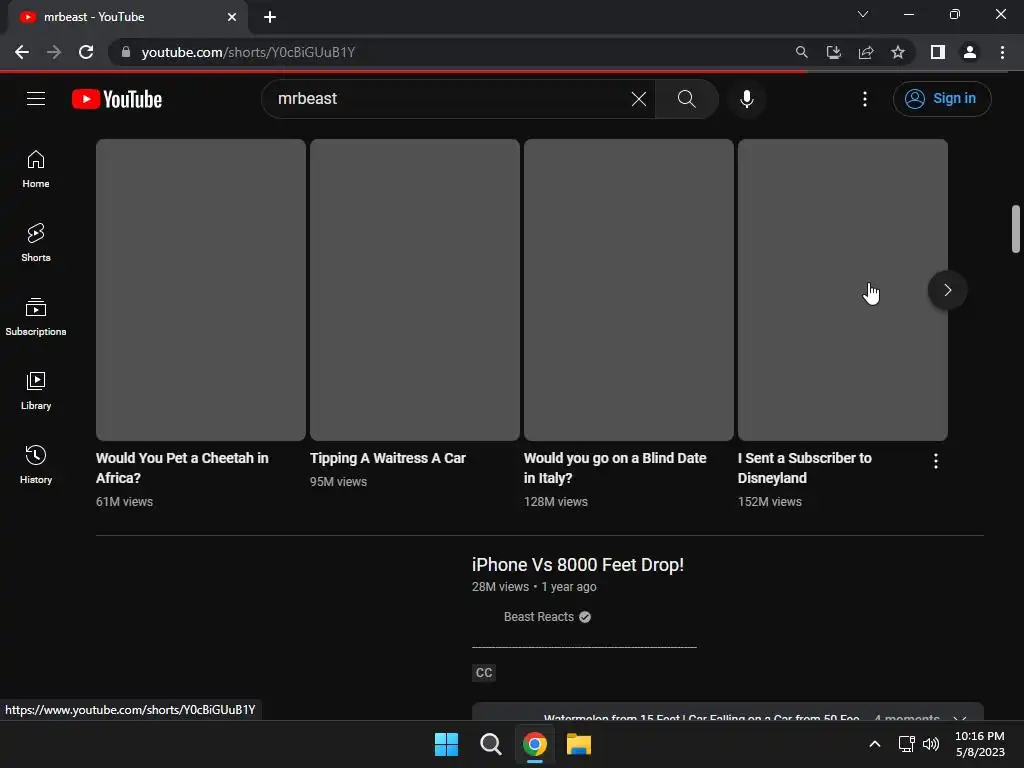The height and width of the screenshot is (768, 1024).
Task: Open Cheetah in Africa short thumbnail
Action: (200, 290)
